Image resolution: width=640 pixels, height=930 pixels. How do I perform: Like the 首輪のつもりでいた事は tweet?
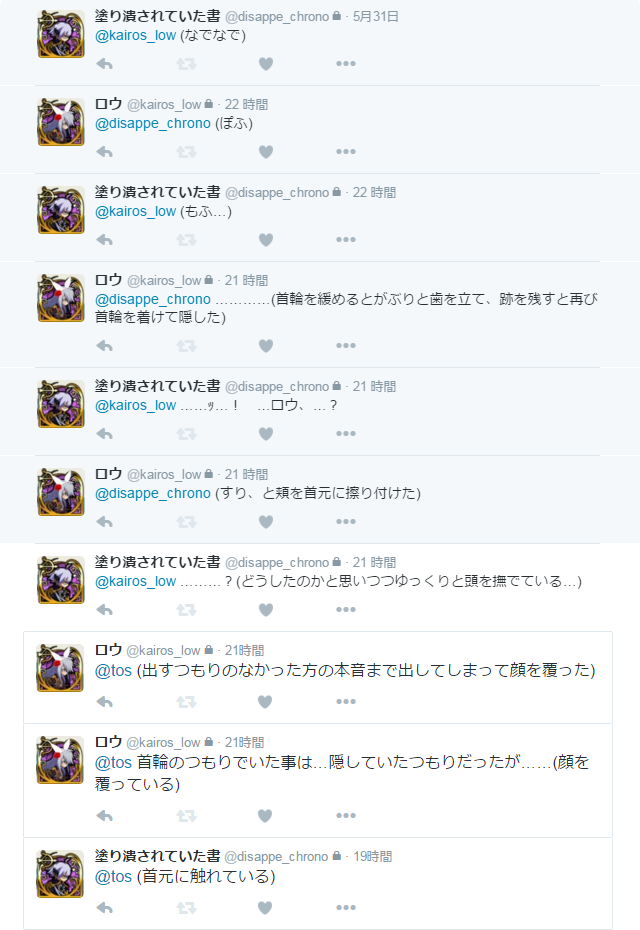(x=265, y=816)
